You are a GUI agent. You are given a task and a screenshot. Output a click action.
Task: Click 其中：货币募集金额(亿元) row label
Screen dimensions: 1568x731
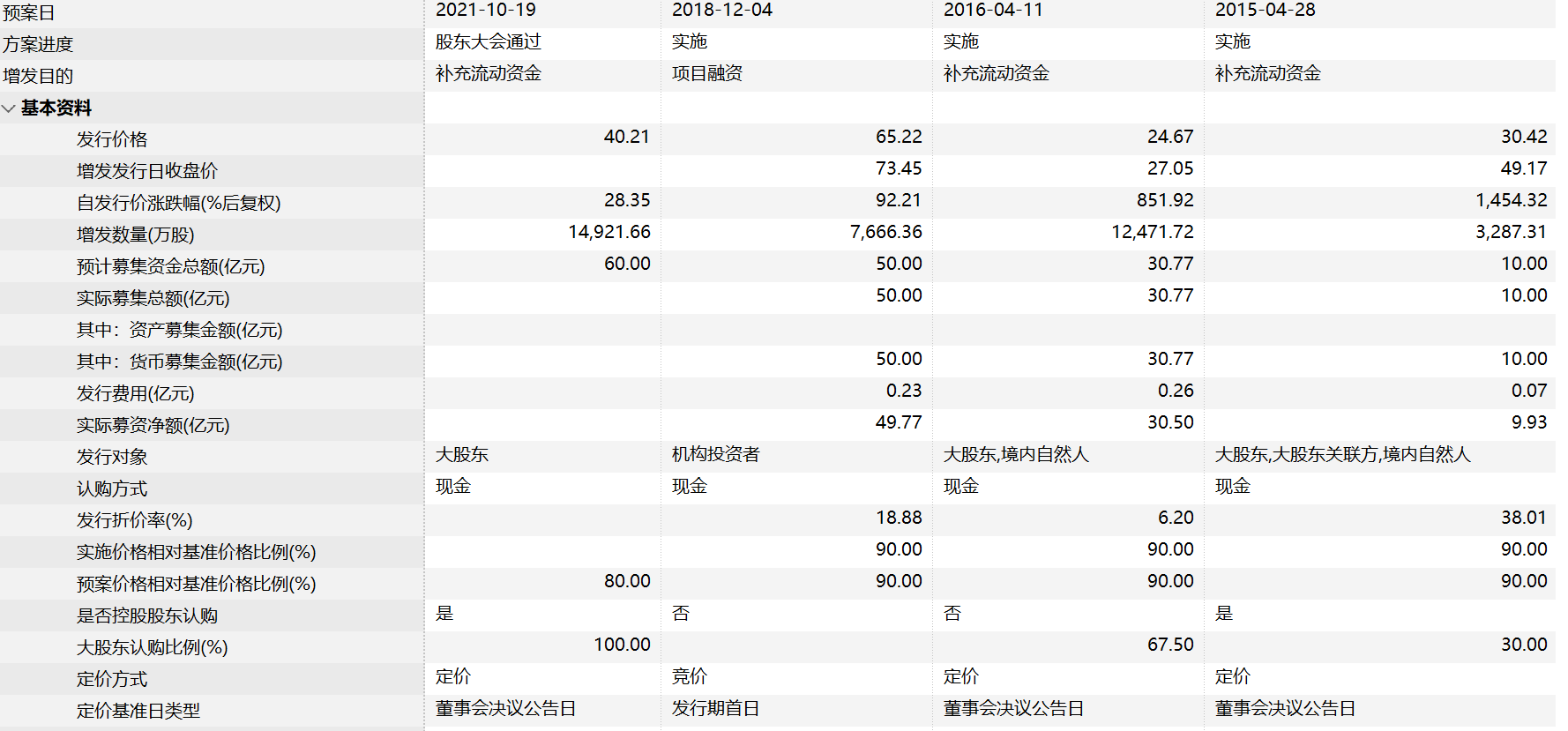(180, 362)
